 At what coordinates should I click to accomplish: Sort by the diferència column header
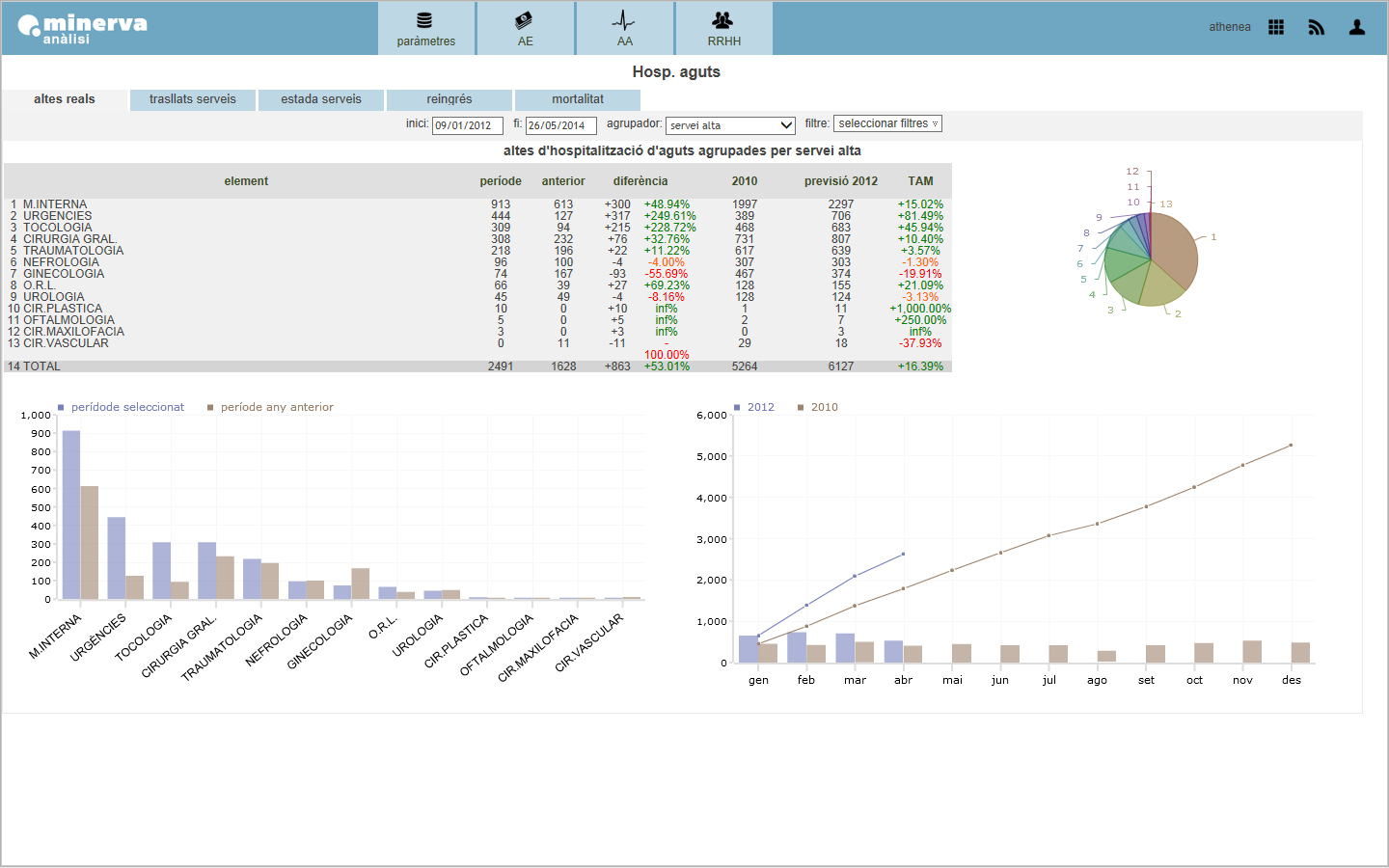click(640, 181)
